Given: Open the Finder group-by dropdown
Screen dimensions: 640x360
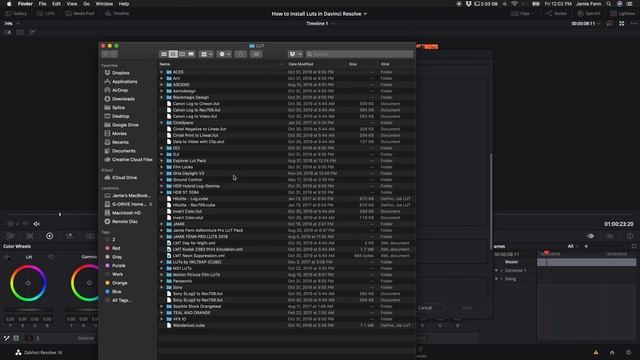Looking at the screenshot, I should point(206,54).
